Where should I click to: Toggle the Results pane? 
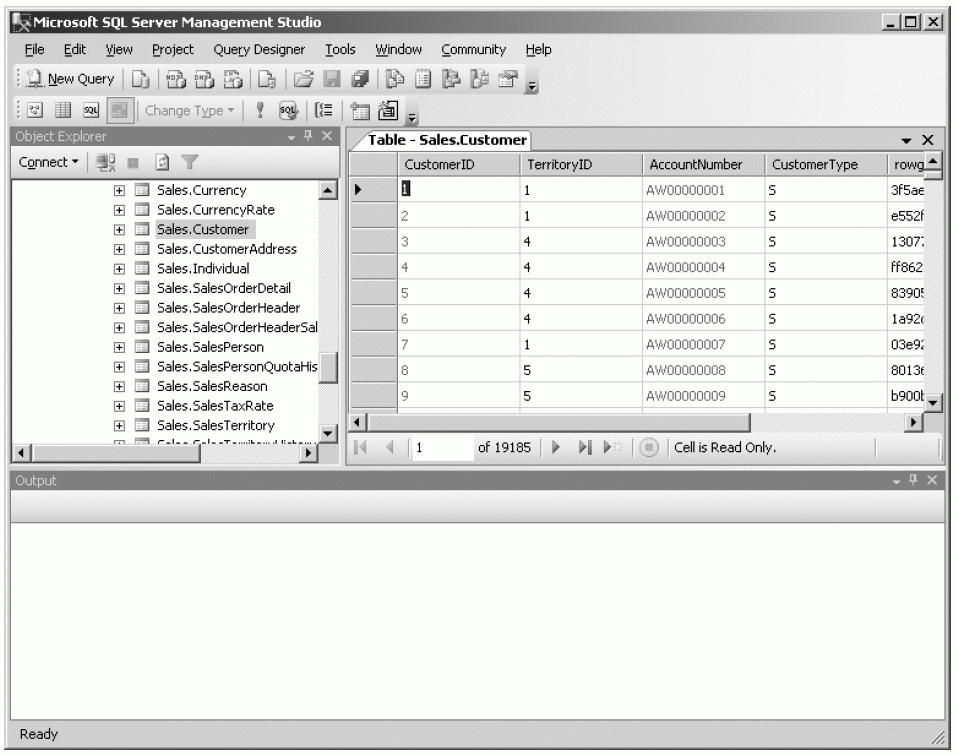(120, 110)
